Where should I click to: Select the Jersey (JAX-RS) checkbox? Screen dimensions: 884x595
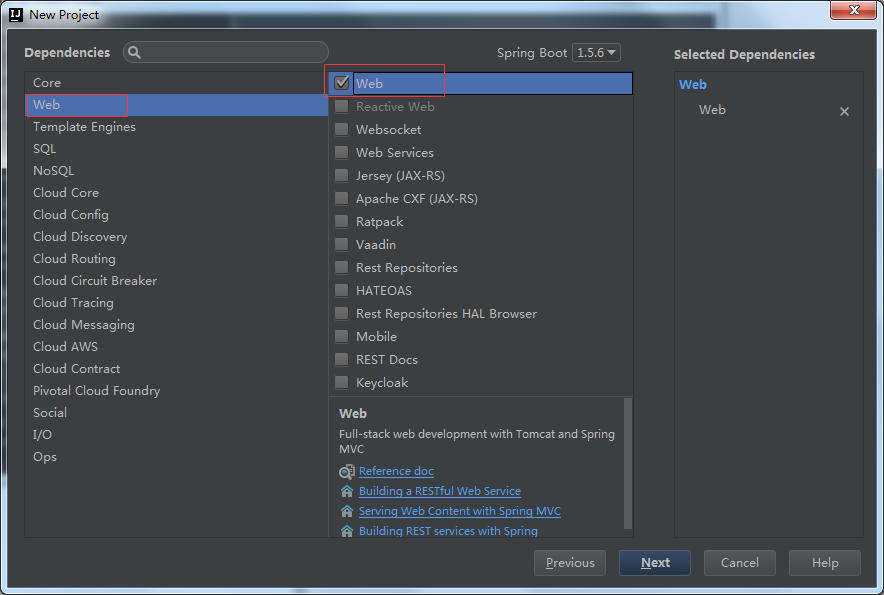coord(342,175)
